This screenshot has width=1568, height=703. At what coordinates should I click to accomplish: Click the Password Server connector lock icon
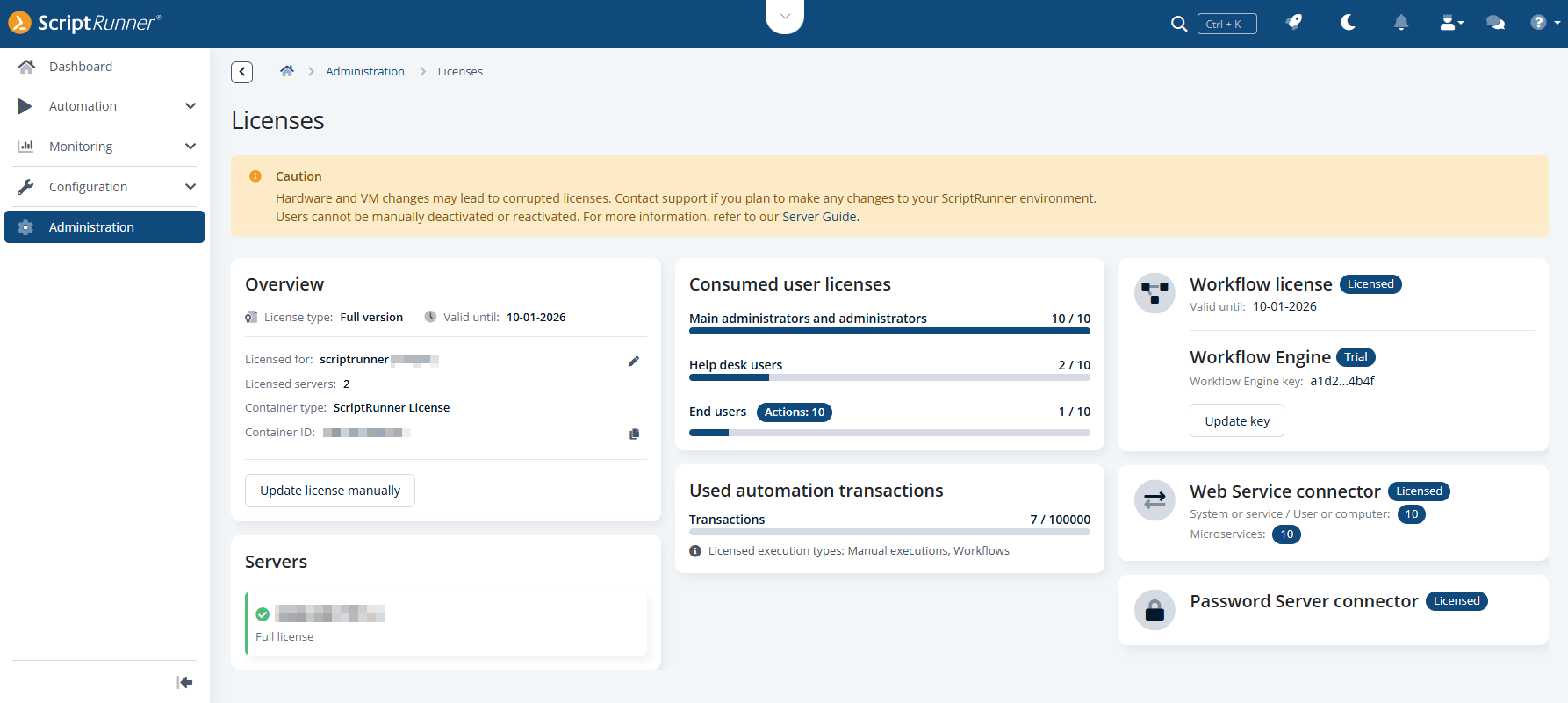(x=1154, y=610)
